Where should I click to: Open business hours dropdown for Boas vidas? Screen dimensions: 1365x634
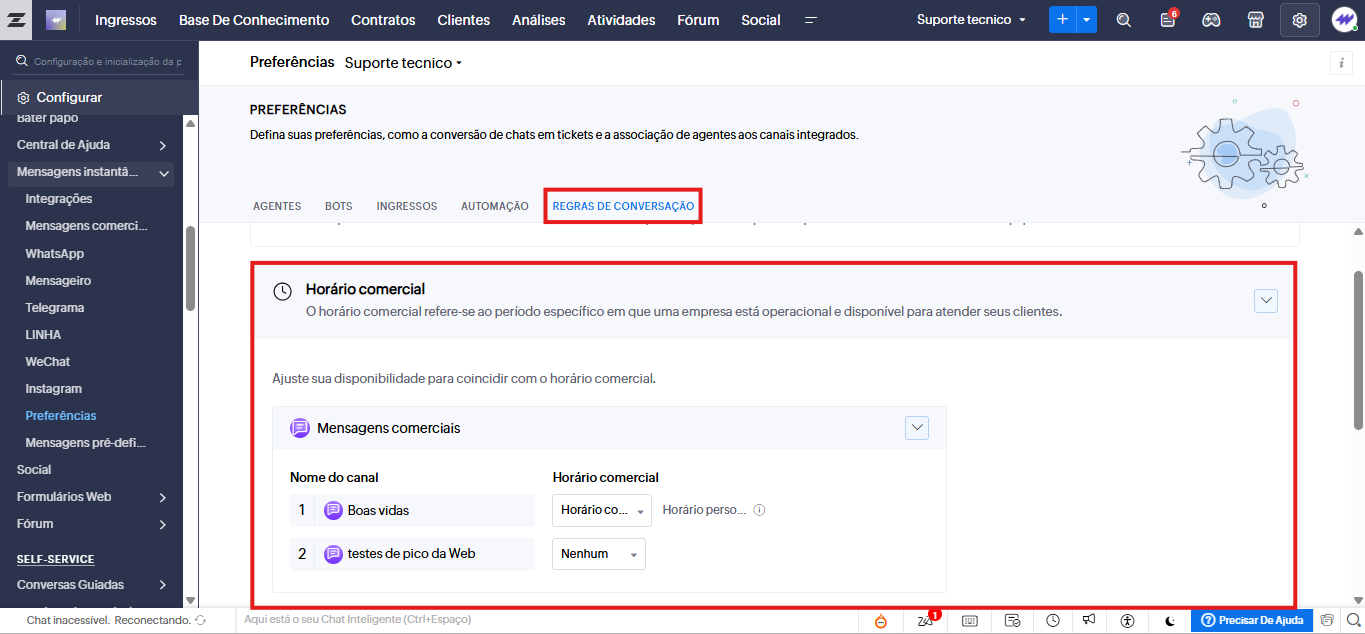[x=601, y=510]
